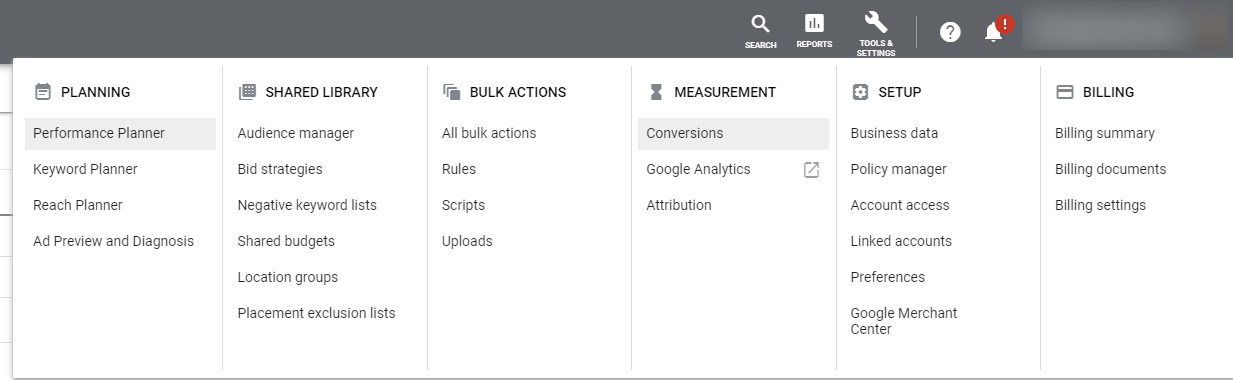The image size is (1233, 380).
Task: Click the Billing credit card icon
Action: 1065,92
